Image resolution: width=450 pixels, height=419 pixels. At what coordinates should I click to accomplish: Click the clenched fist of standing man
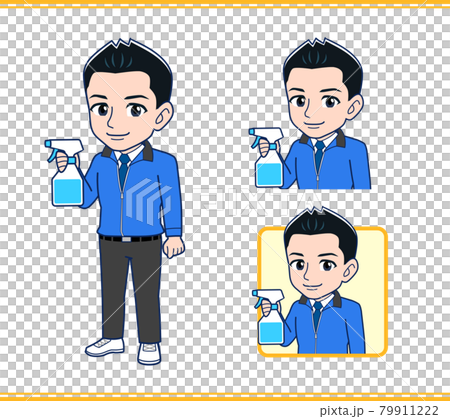173,247
